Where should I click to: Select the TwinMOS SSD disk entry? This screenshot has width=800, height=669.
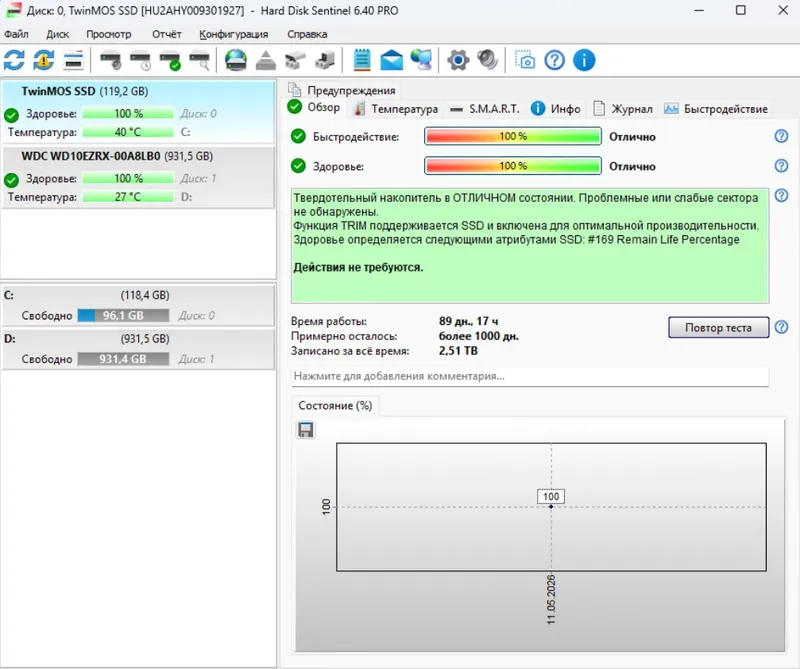[x=138, y=111]
